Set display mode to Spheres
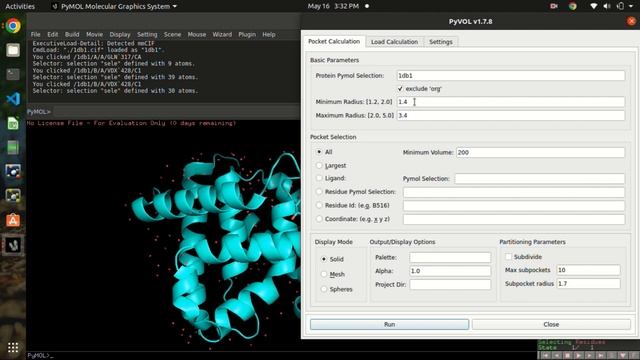Screen dimensions: 640x360 tap(324, 289)
